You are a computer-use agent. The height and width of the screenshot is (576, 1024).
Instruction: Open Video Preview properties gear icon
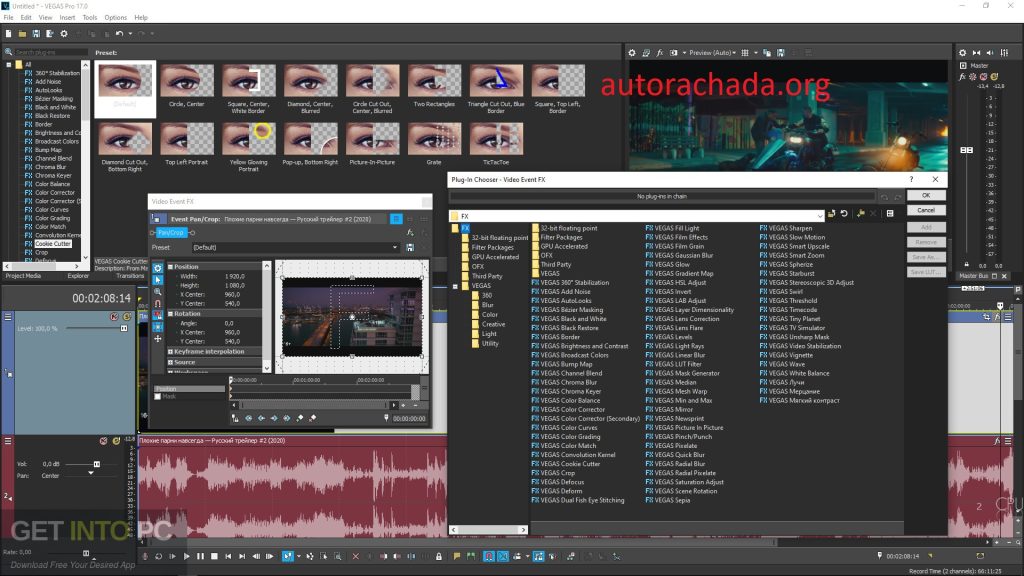(x=632, y=53)
